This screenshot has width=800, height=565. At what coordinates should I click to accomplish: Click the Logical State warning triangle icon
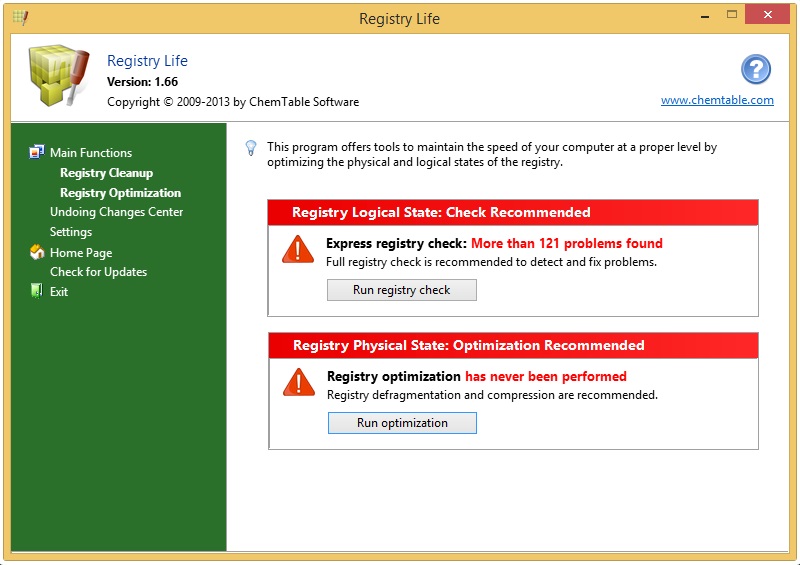click(298, 249)
